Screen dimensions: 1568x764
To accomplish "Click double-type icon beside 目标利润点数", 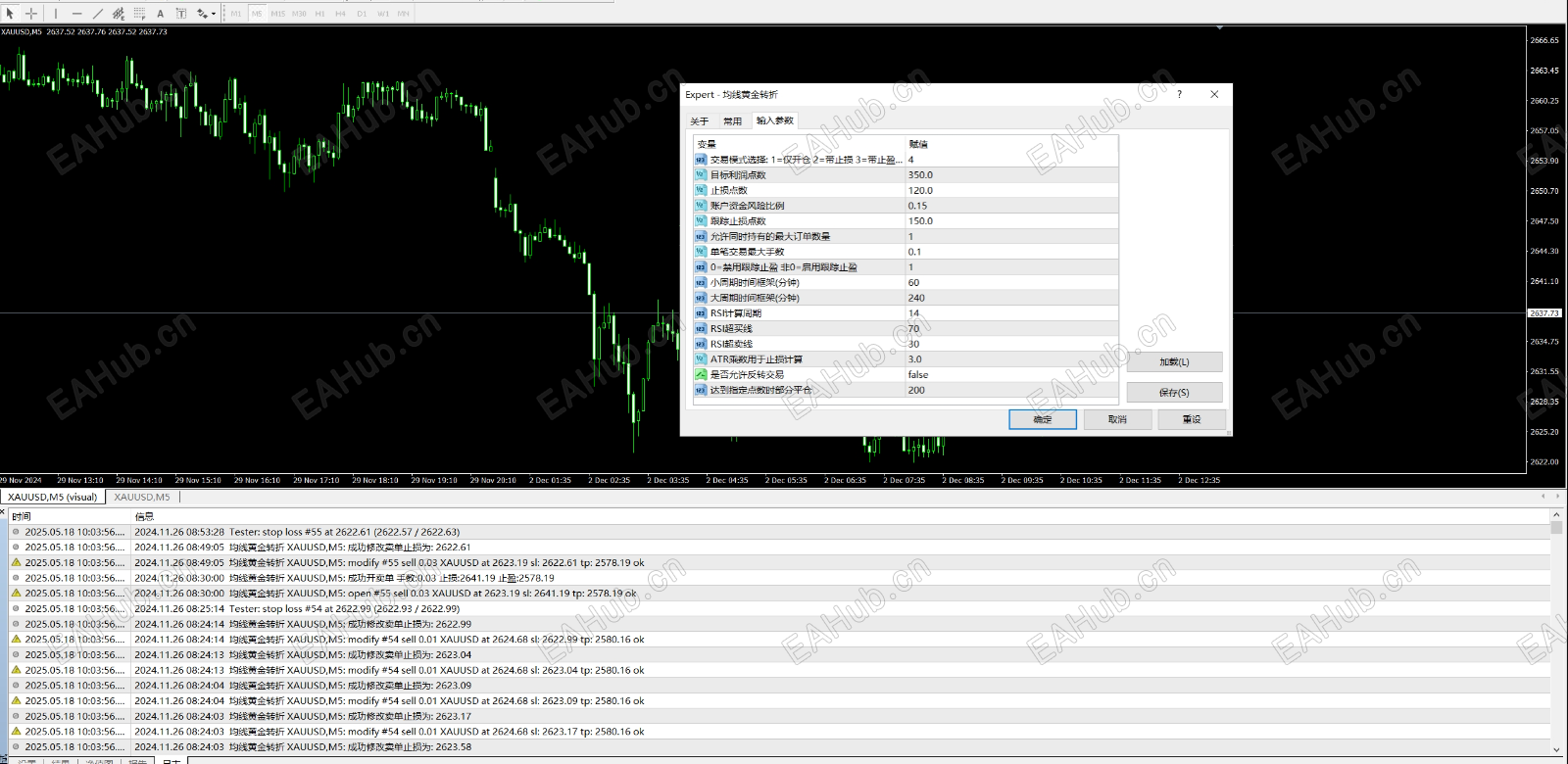I will (701, 175).
